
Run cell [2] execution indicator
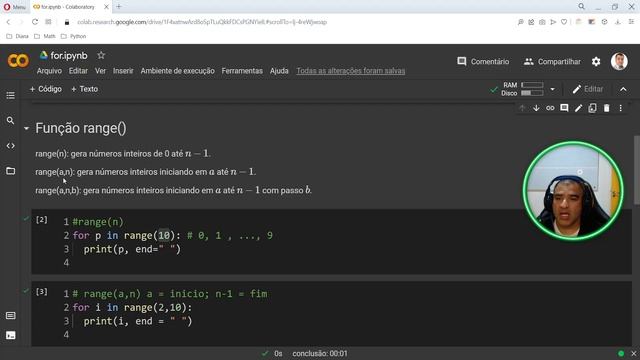41,220
